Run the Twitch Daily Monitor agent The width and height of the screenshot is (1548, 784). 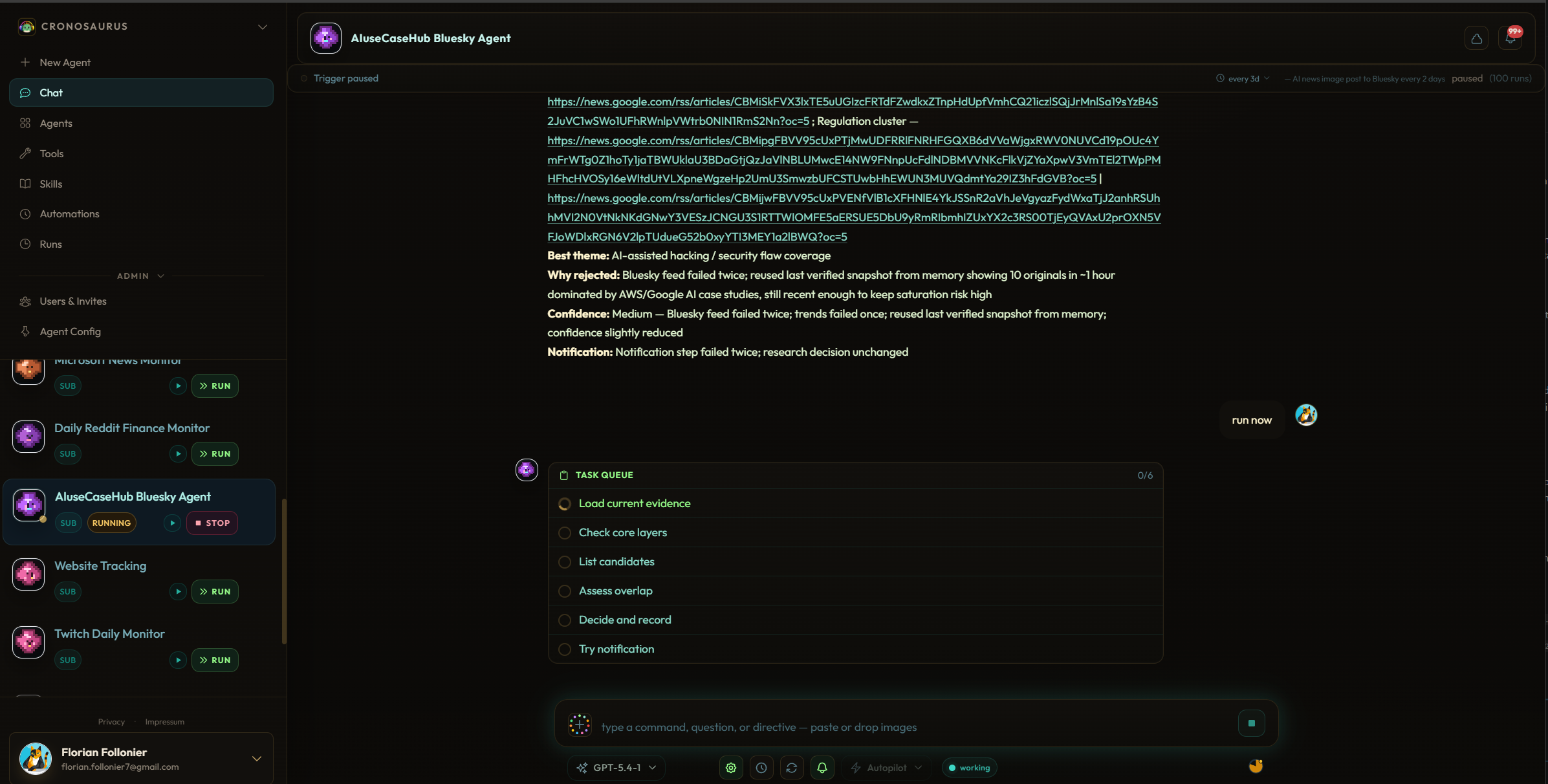215,660
